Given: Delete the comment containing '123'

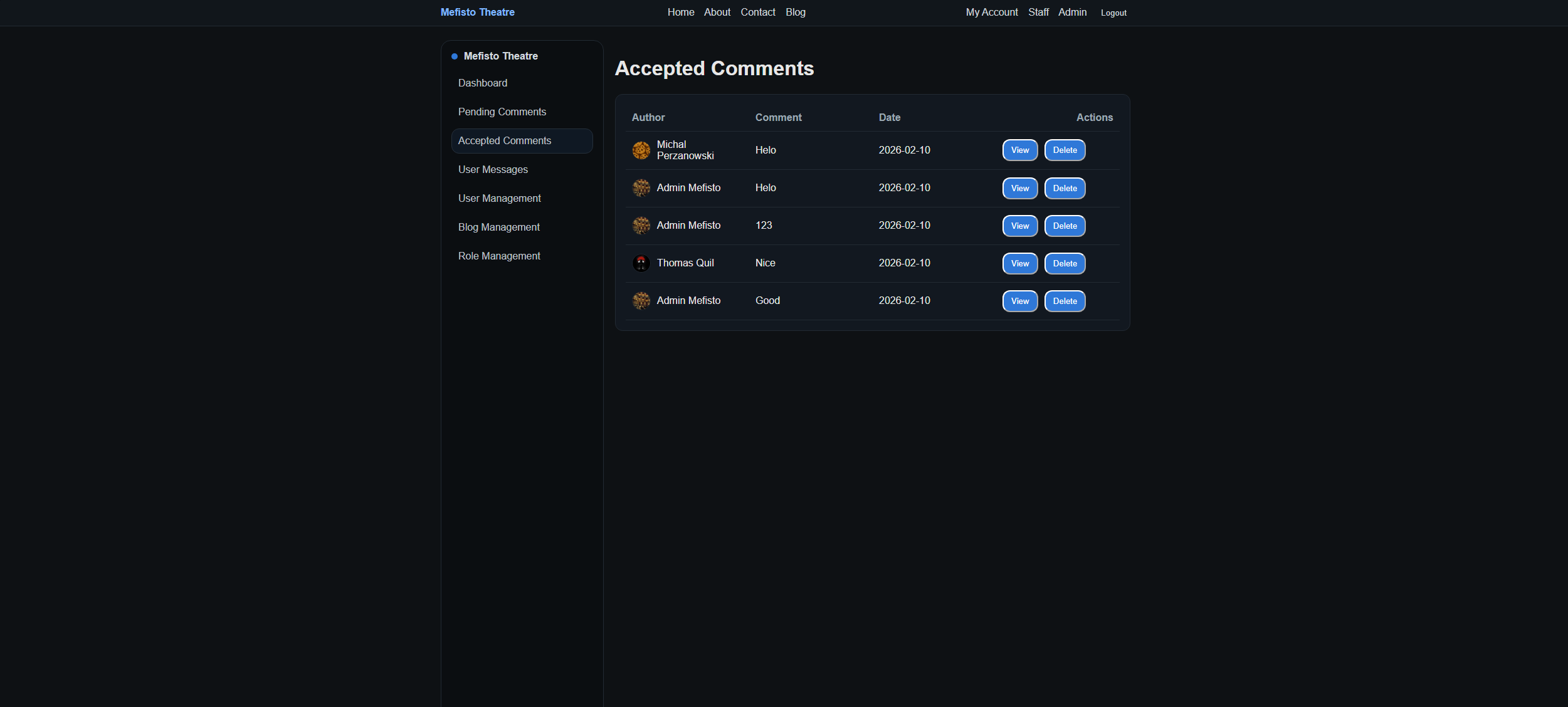Looking at the screenshot, I should click(1064, 226).
